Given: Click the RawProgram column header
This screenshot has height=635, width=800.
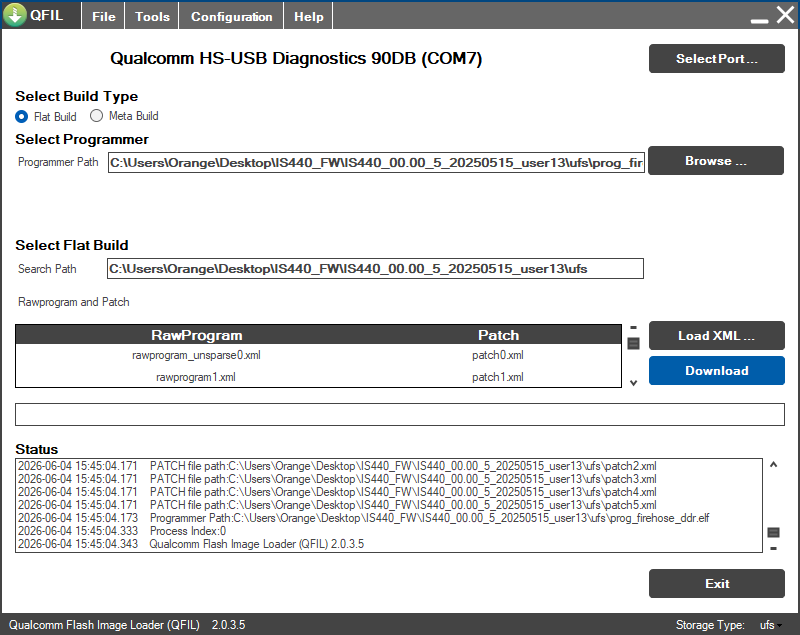Looking at the screenshot, I should 196,335.
